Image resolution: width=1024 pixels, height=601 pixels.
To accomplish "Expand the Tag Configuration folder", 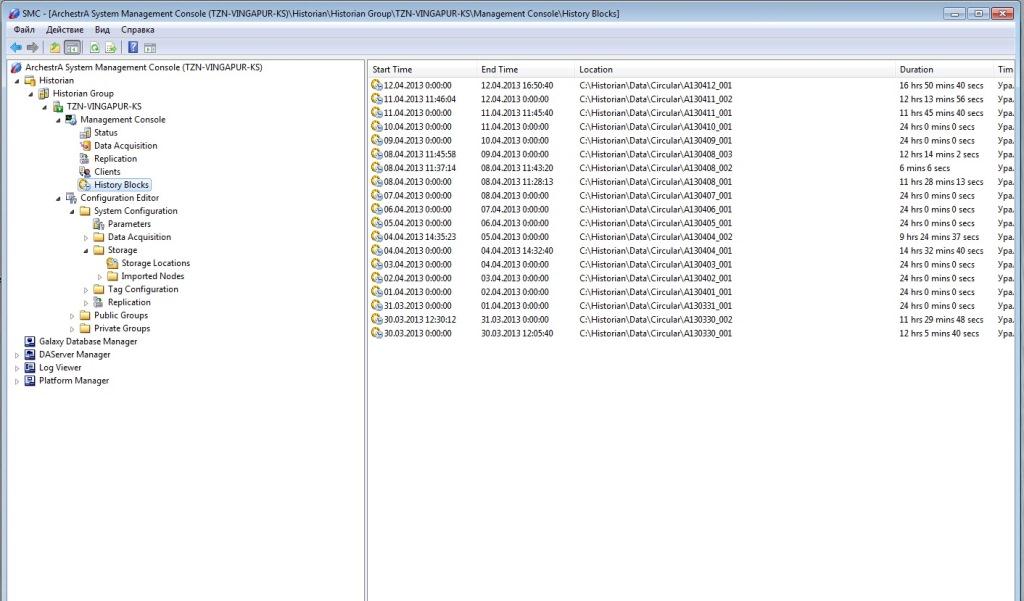I will click(86, 290).
